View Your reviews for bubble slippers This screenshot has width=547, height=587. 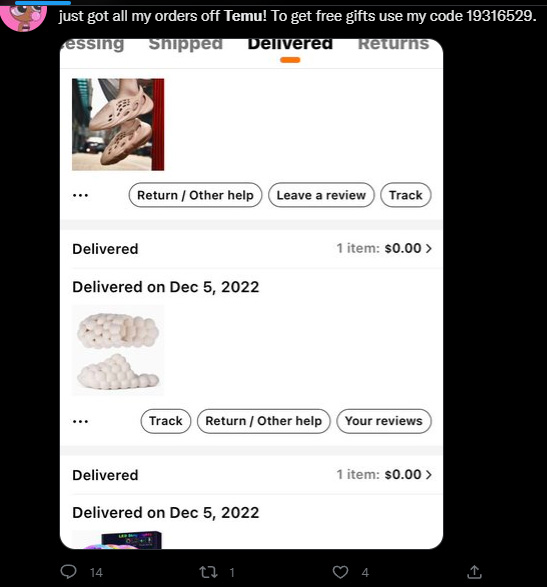384,421
